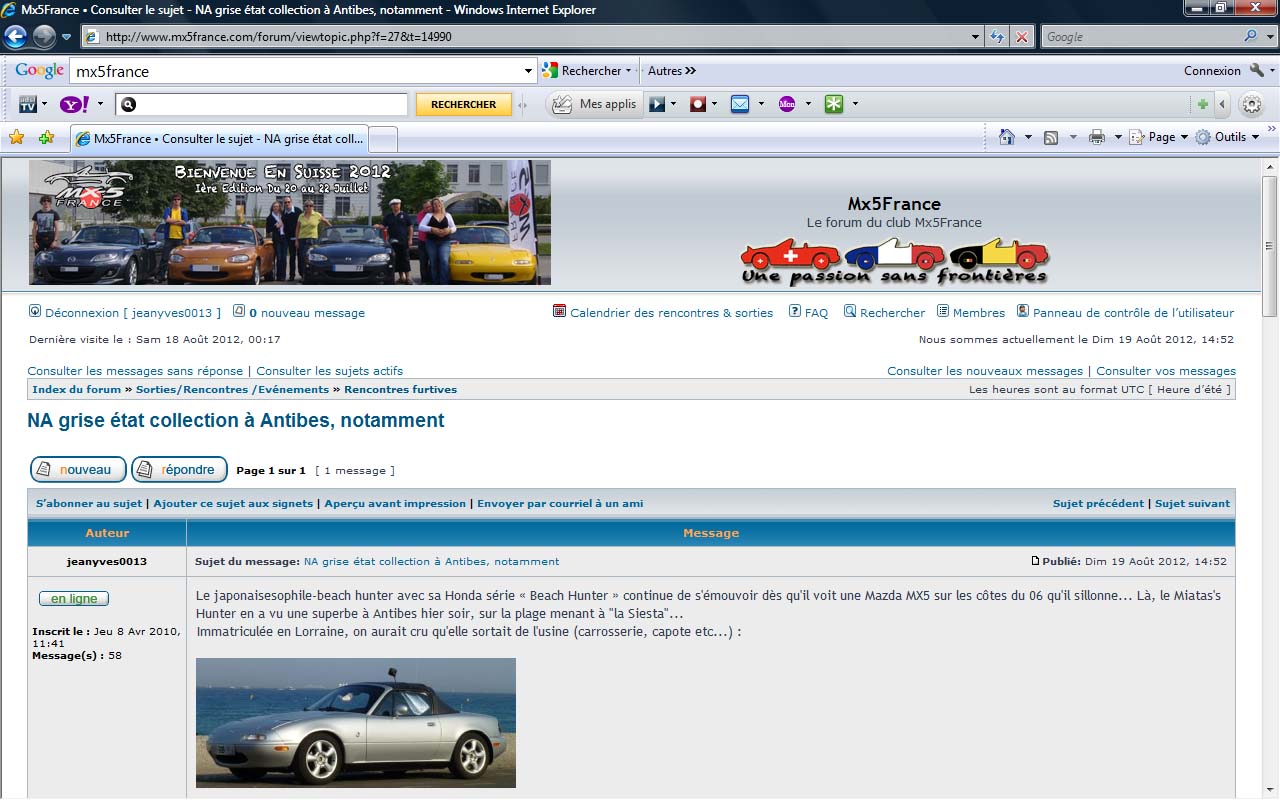This screenshot has width=1280, height=800.
Task: Go forward with the browser Forward arrow
Action: pos(44,37)
